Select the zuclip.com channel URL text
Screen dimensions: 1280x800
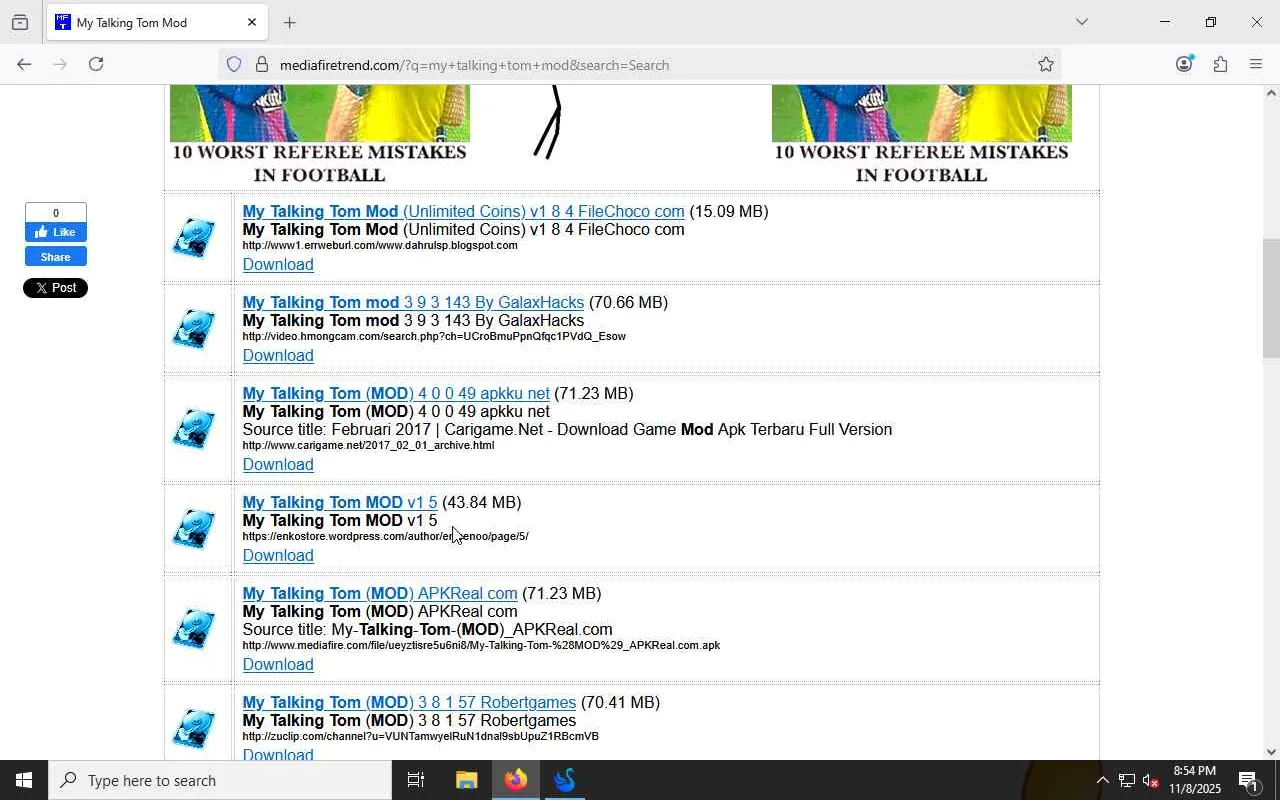tap(420, 737)
